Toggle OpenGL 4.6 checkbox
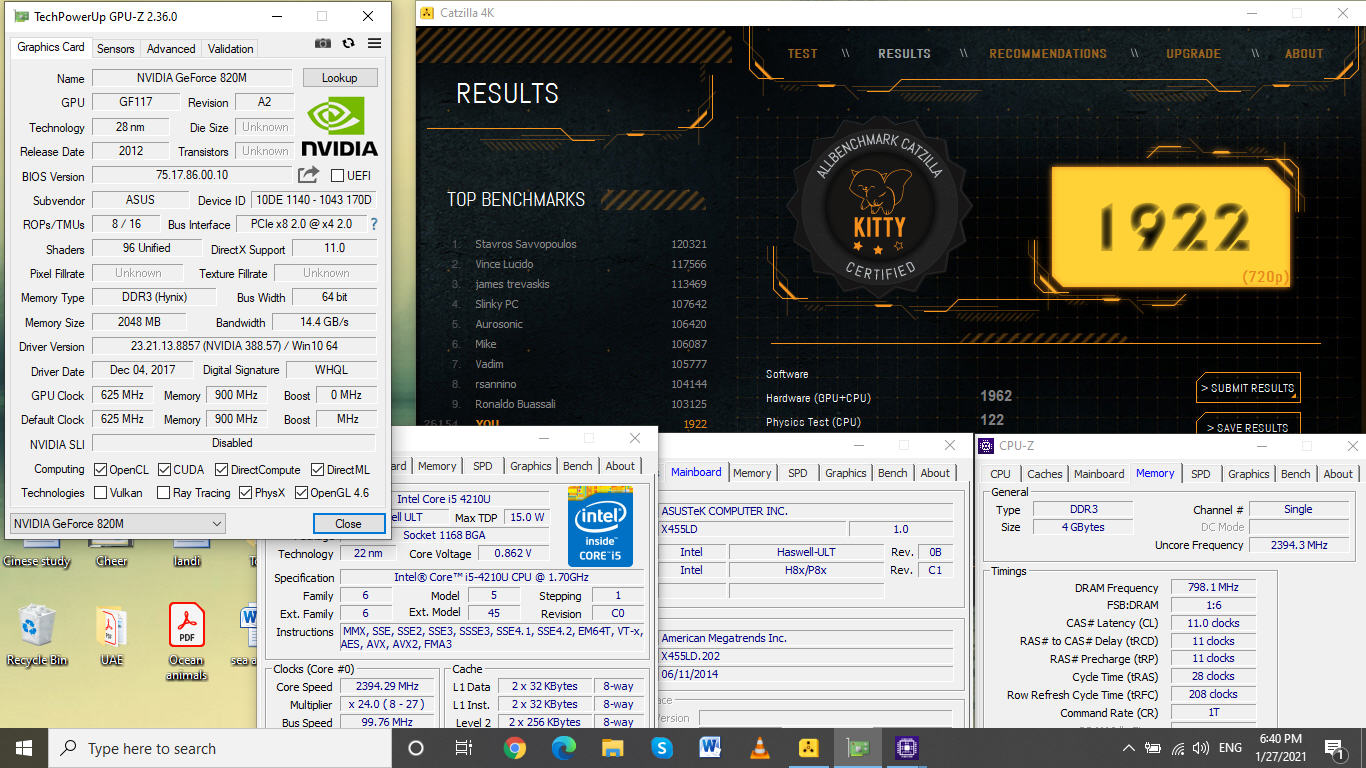 click(300, 493)
